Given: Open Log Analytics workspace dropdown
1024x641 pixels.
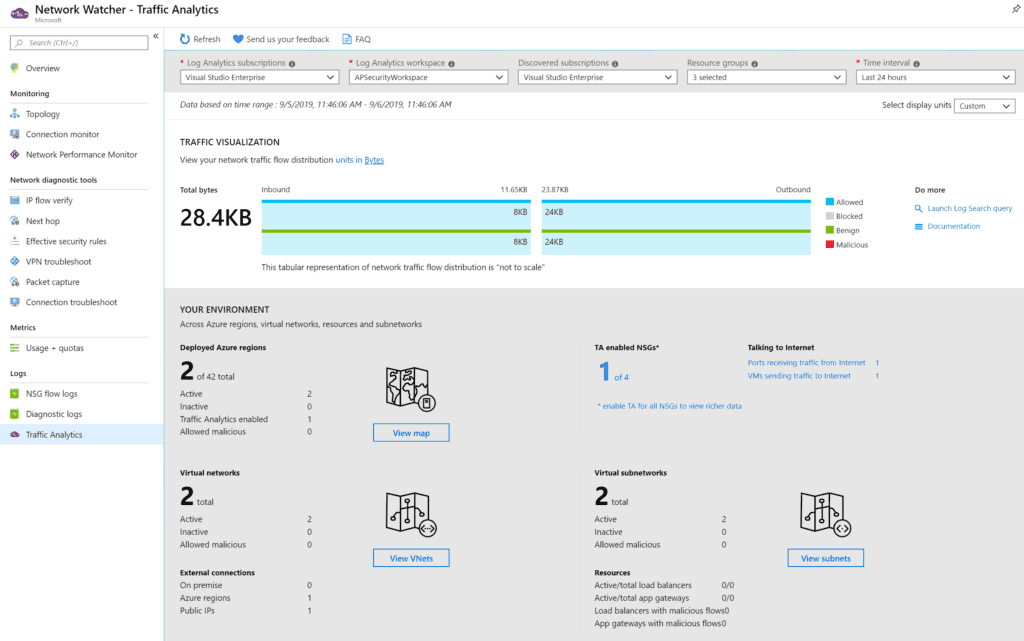Looking at the screenshot, I should tap(428, 77).
